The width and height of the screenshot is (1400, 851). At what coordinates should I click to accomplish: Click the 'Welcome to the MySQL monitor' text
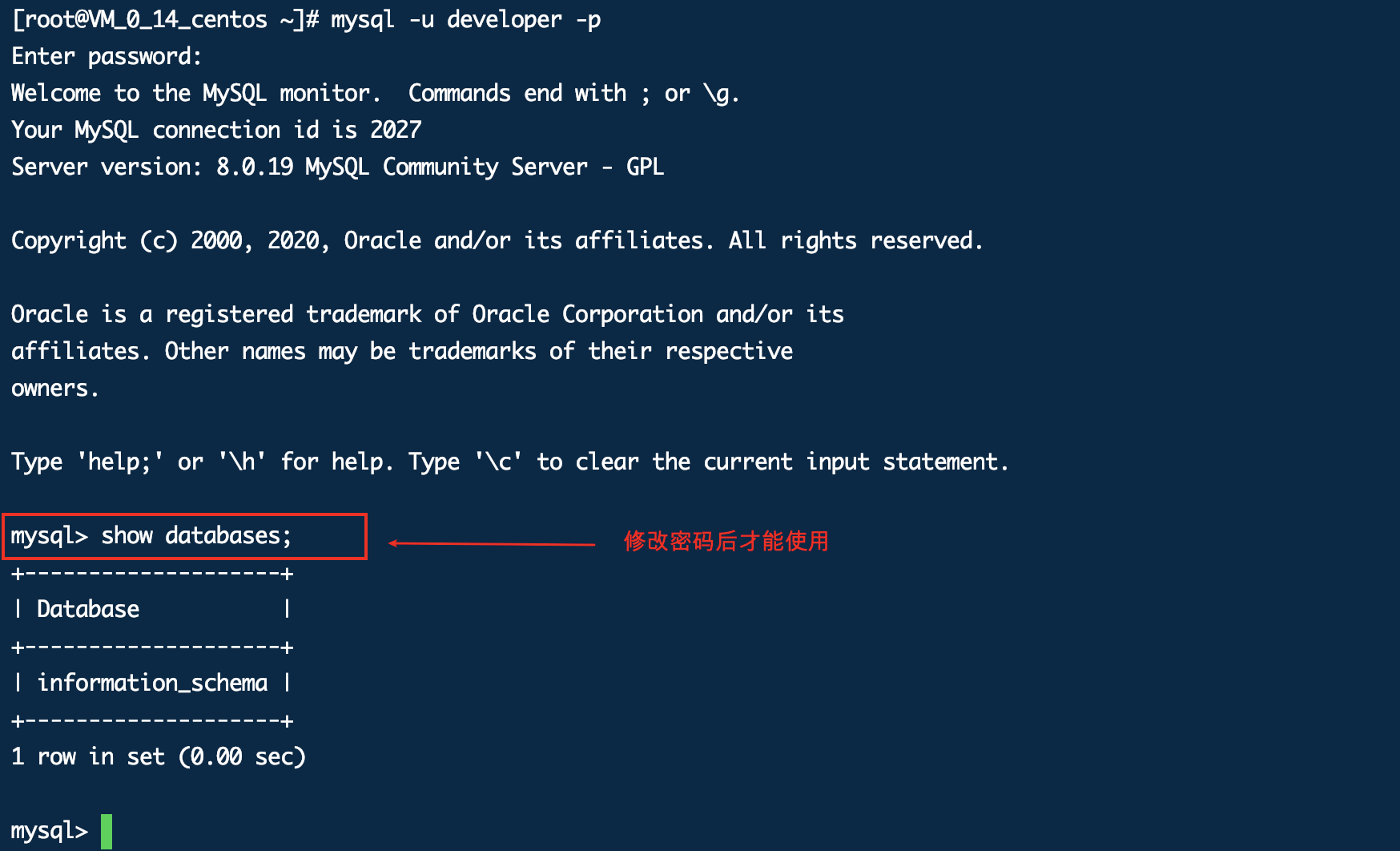(x=192, y=93)
